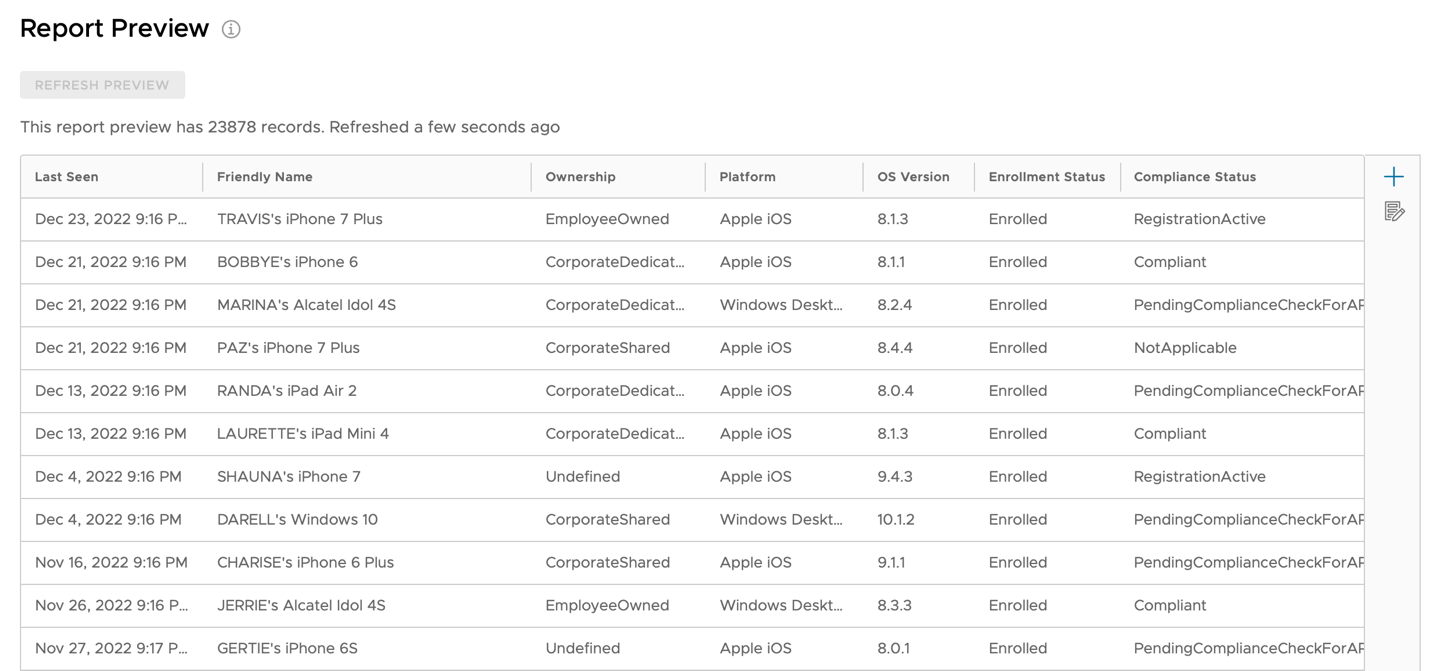Viewport: 1429px width, 671px height.
Task: Click the NotApplicable compliance status cell
Action: 1185,348
